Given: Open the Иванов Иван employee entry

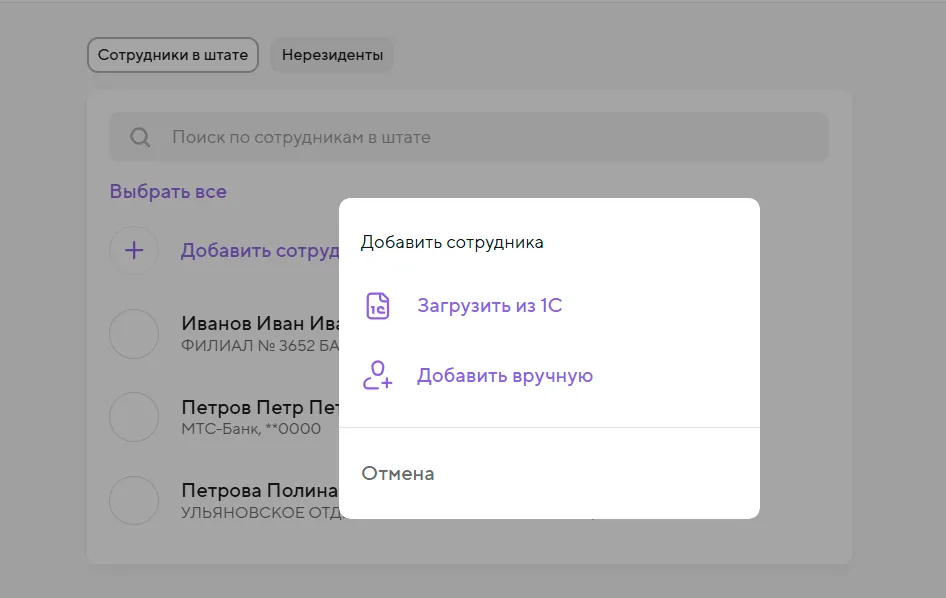Looking at the screenshot, I should pyautogui.click(x=258, y=324).
